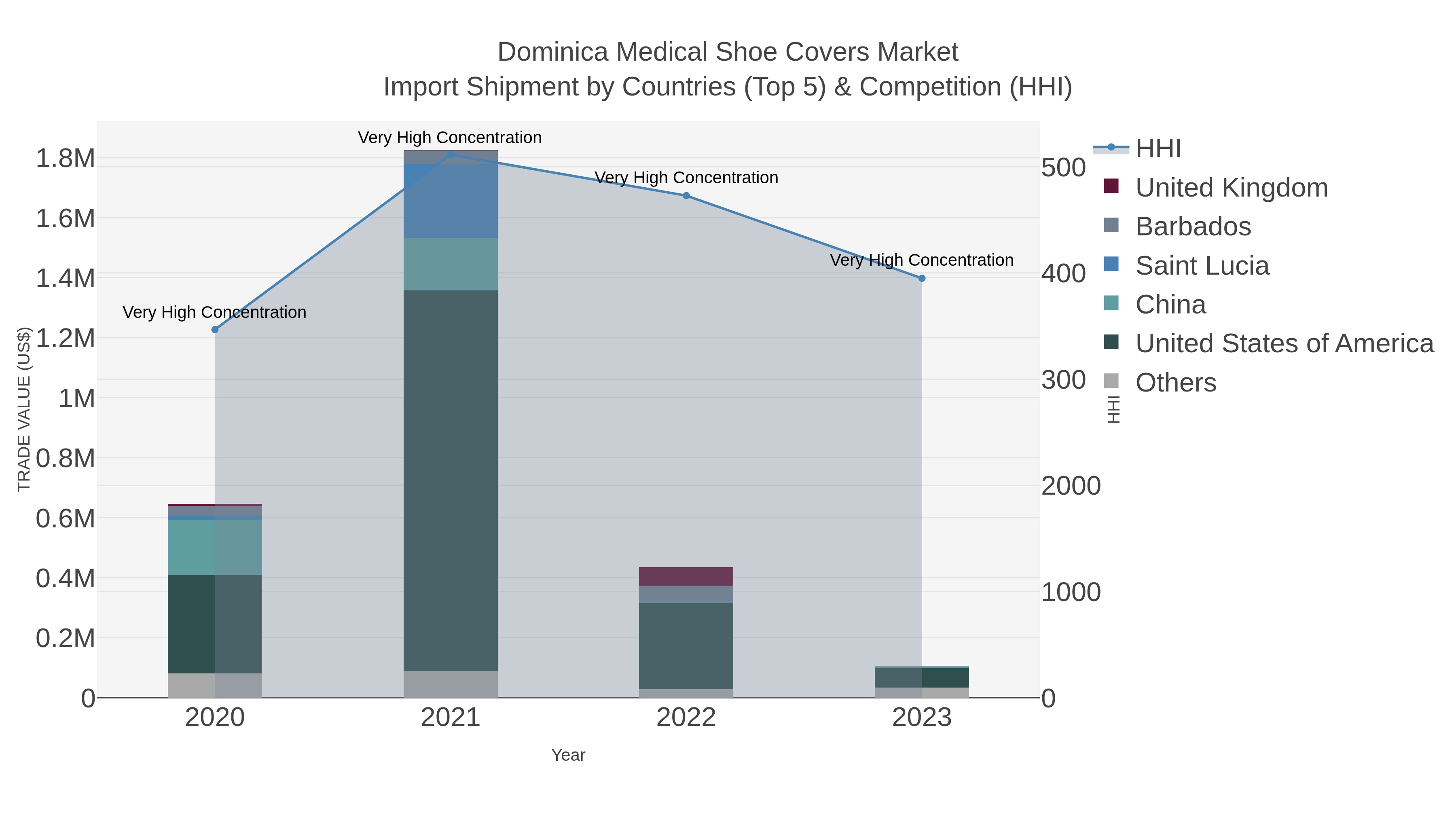Click the 1.8M left axis tick label
Image resolution: width=1456 pixels, height=819 pixels.
(66, 159)
